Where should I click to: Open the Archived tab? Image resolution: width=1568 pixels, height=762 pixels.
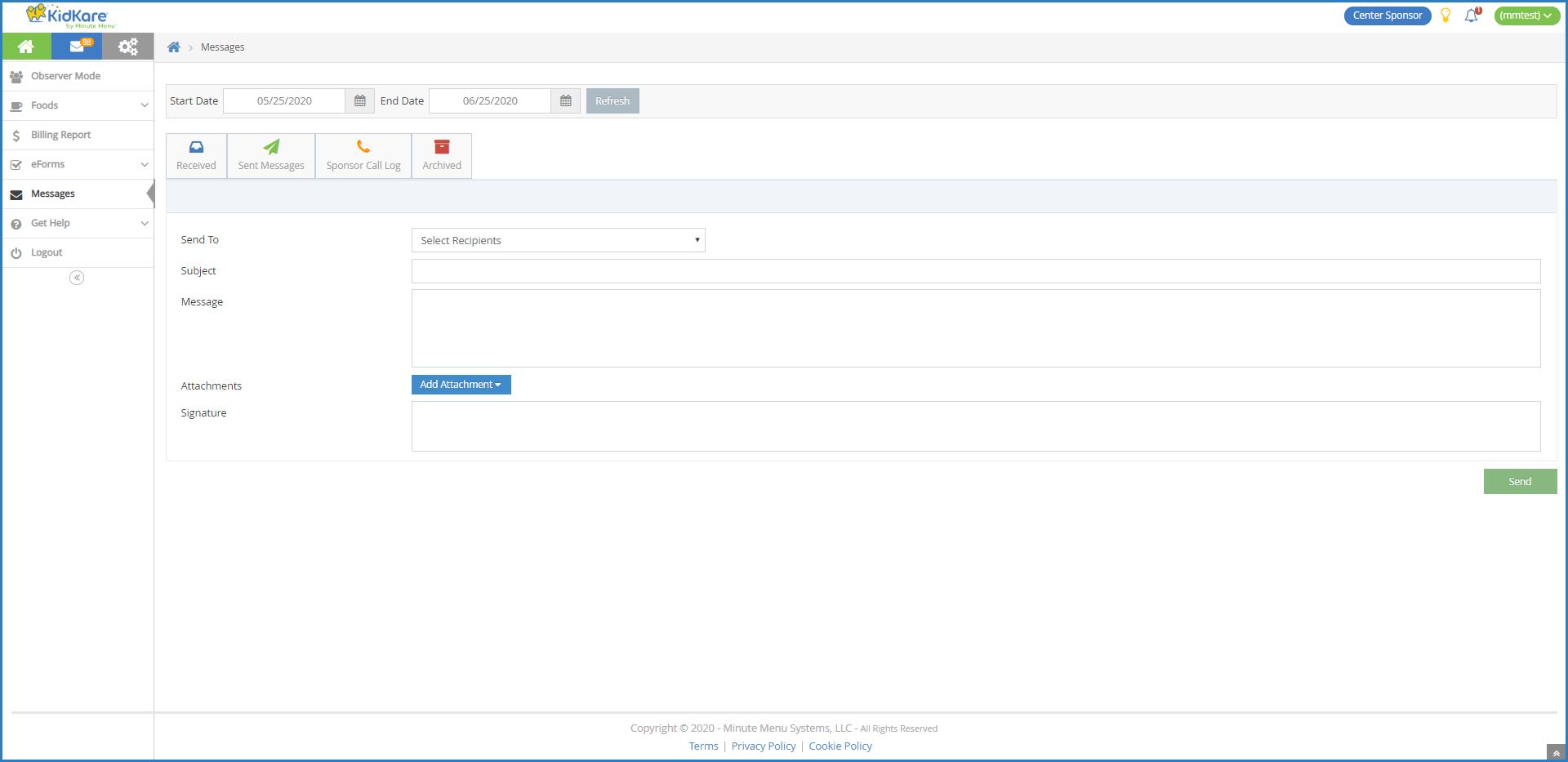pyautogui.click(x=442, y=156)
